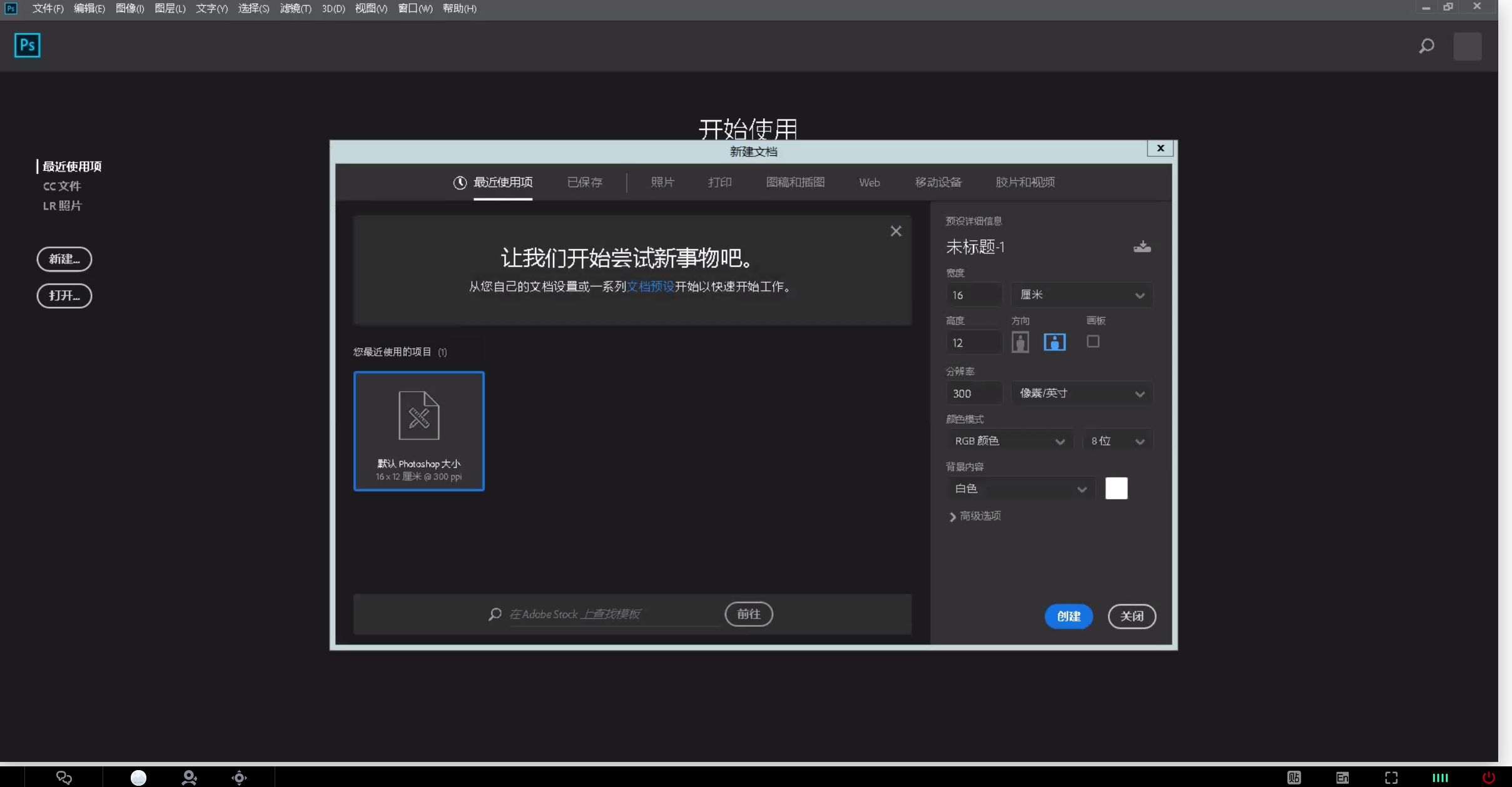This screenshot has width=1512, height=787.
Task: Click the 前往 button
Action: pos(749,614)
